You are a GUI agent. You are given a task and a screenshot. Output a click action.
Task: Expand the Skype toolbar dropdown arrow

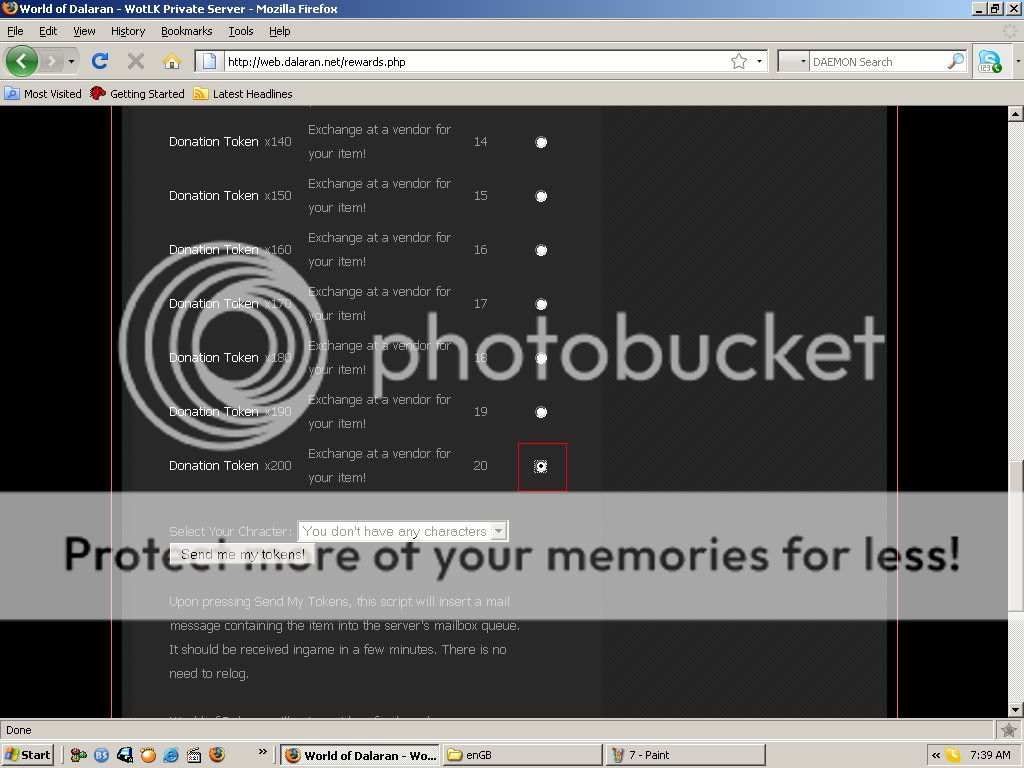pos(1017,61)
